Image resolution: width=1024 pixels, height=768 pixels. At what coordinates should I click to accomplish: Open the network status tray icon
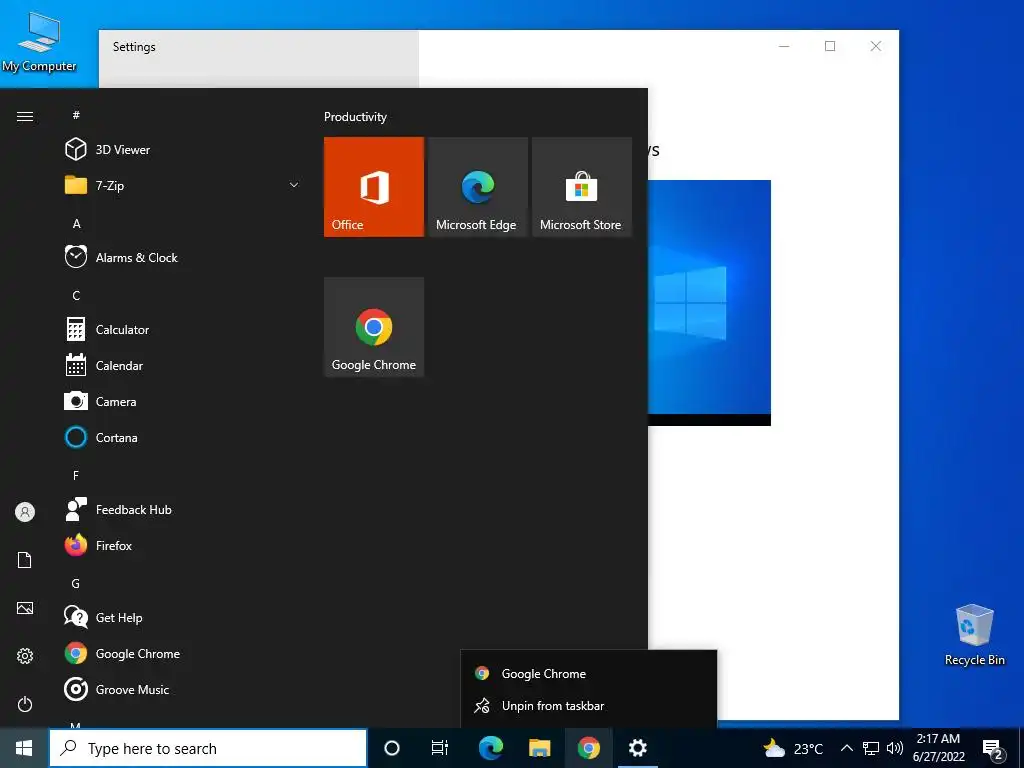[x=871, y=748]
